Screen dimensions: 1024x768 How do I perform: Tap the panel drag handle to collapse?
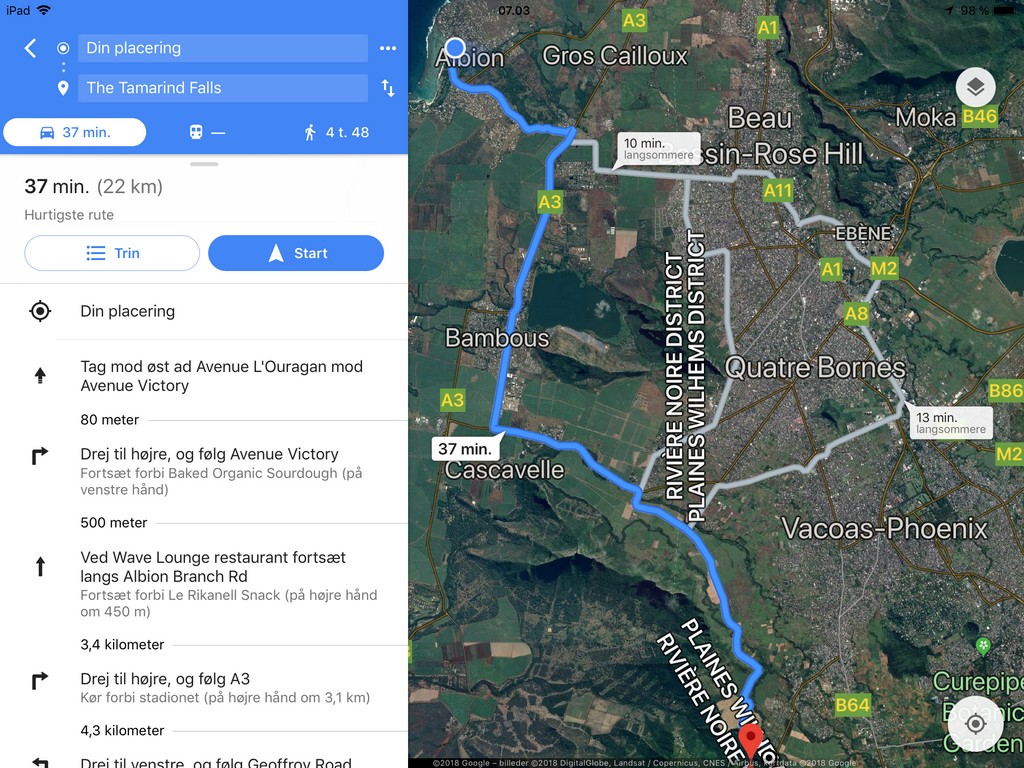(204, 164)
